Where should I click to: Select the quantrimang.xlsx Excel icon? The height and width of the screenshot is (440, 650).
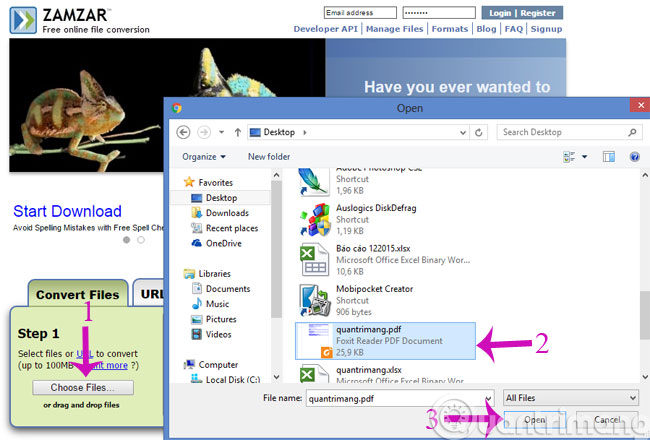314,374
